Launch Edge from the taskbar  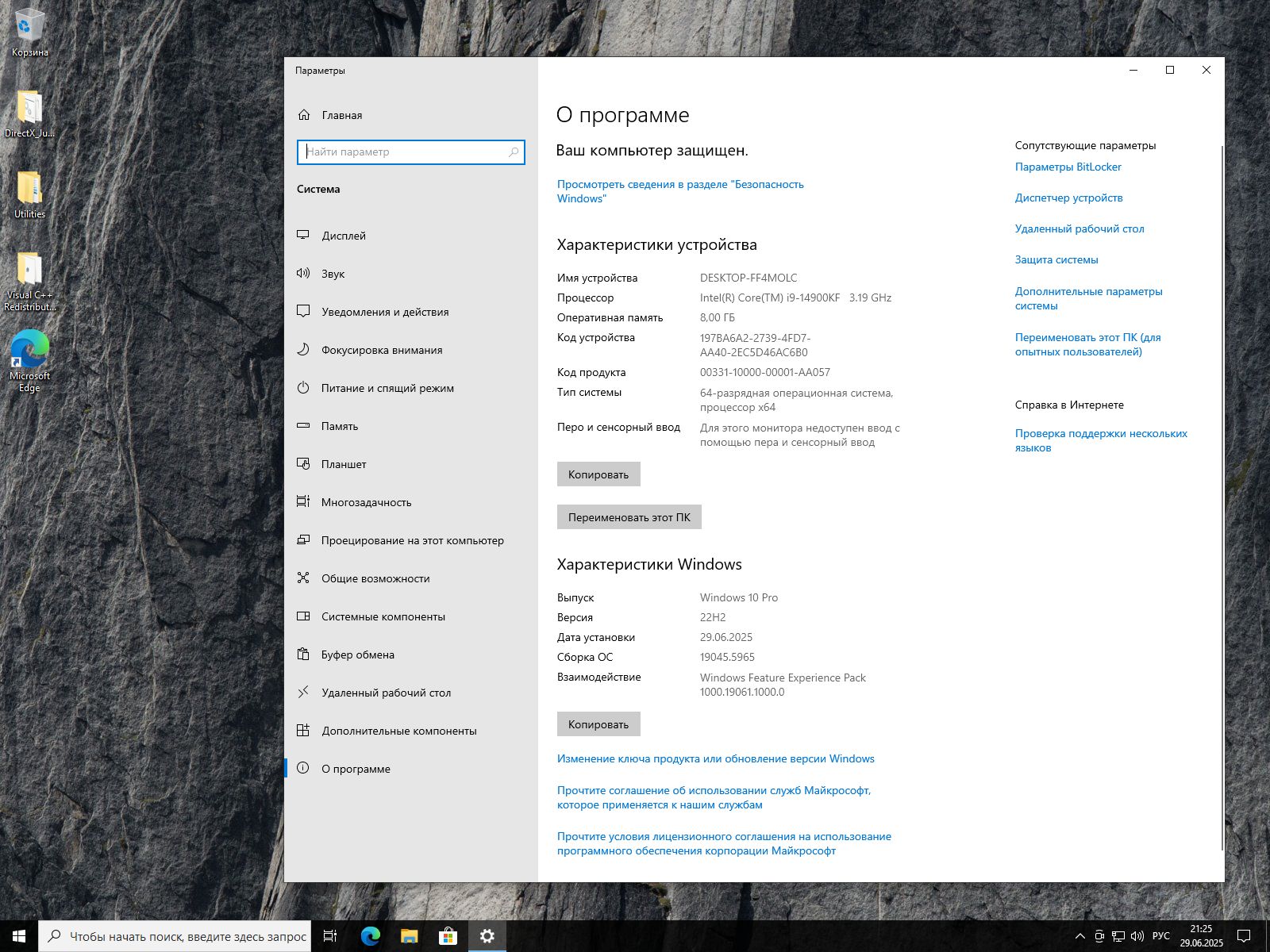[371, 936]
